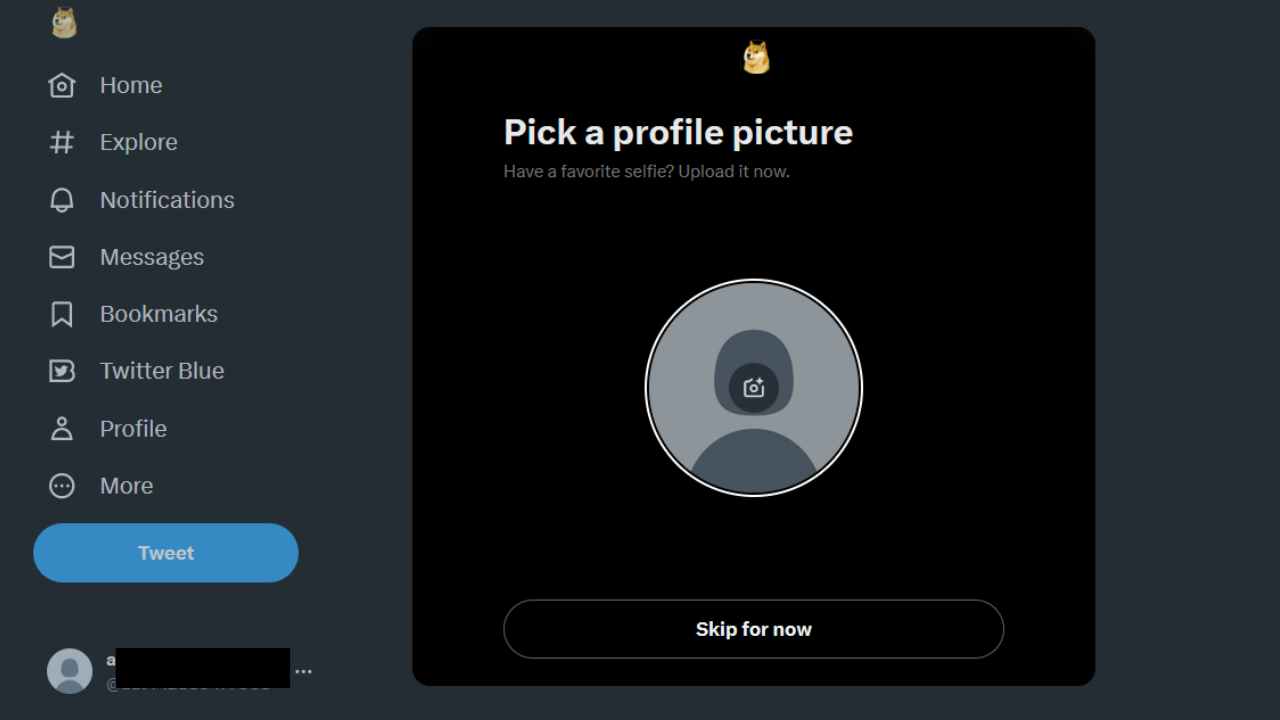Viewport: 1280px width, 720px height.
Task: Choose Skip for now
Action: coord(754,629)
